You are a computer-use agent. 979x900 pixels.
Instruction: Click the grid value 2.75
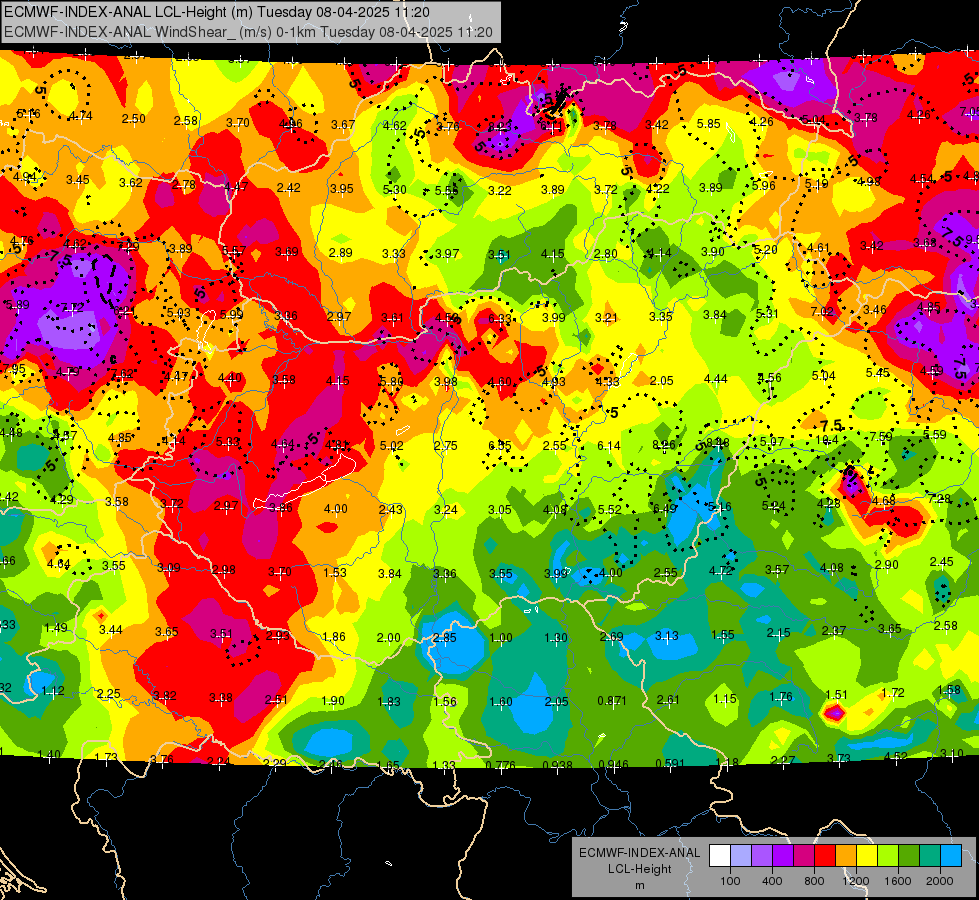[446, 445]
